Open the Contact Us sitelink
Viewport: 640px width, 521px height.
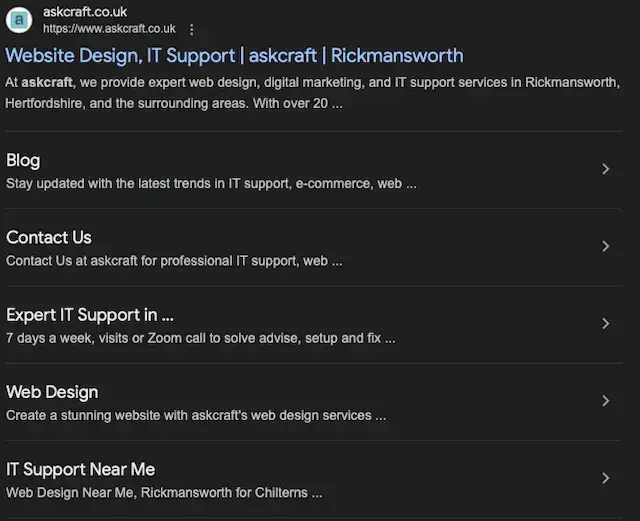[x=49, y=238]
